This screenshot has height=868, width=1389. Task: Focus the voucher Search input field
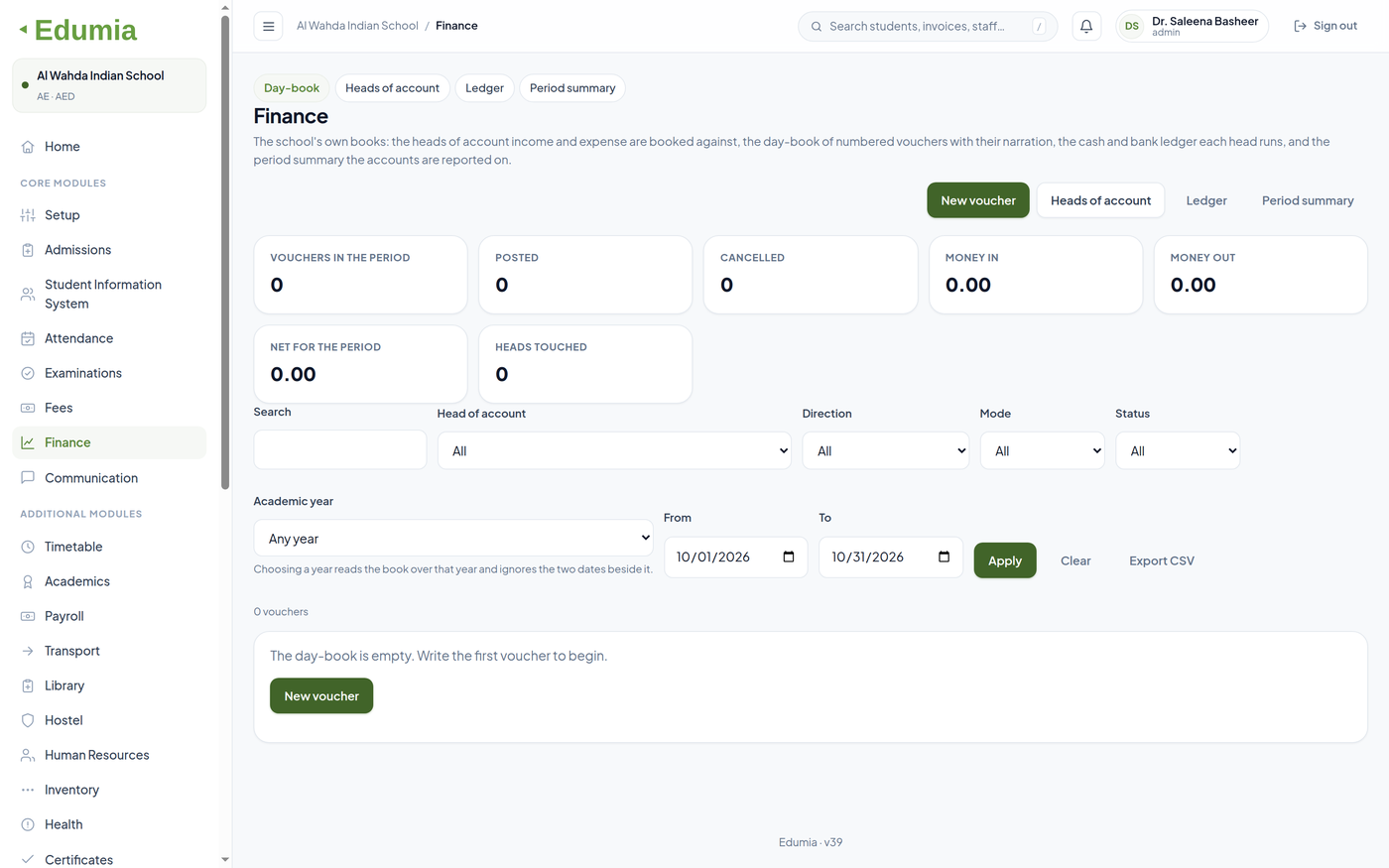(x=340, y=449)
